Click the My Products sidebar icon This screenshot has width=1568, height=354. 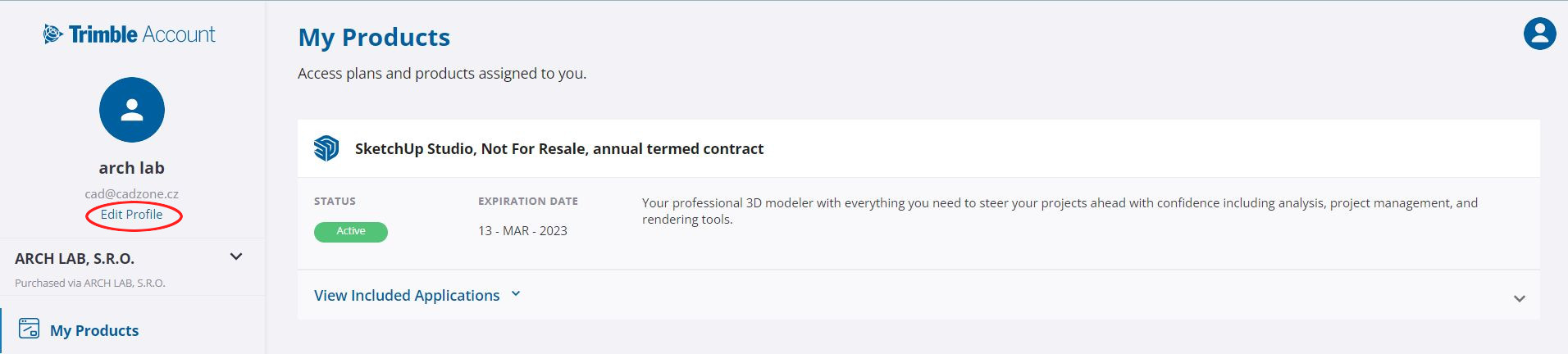point(29,329)
